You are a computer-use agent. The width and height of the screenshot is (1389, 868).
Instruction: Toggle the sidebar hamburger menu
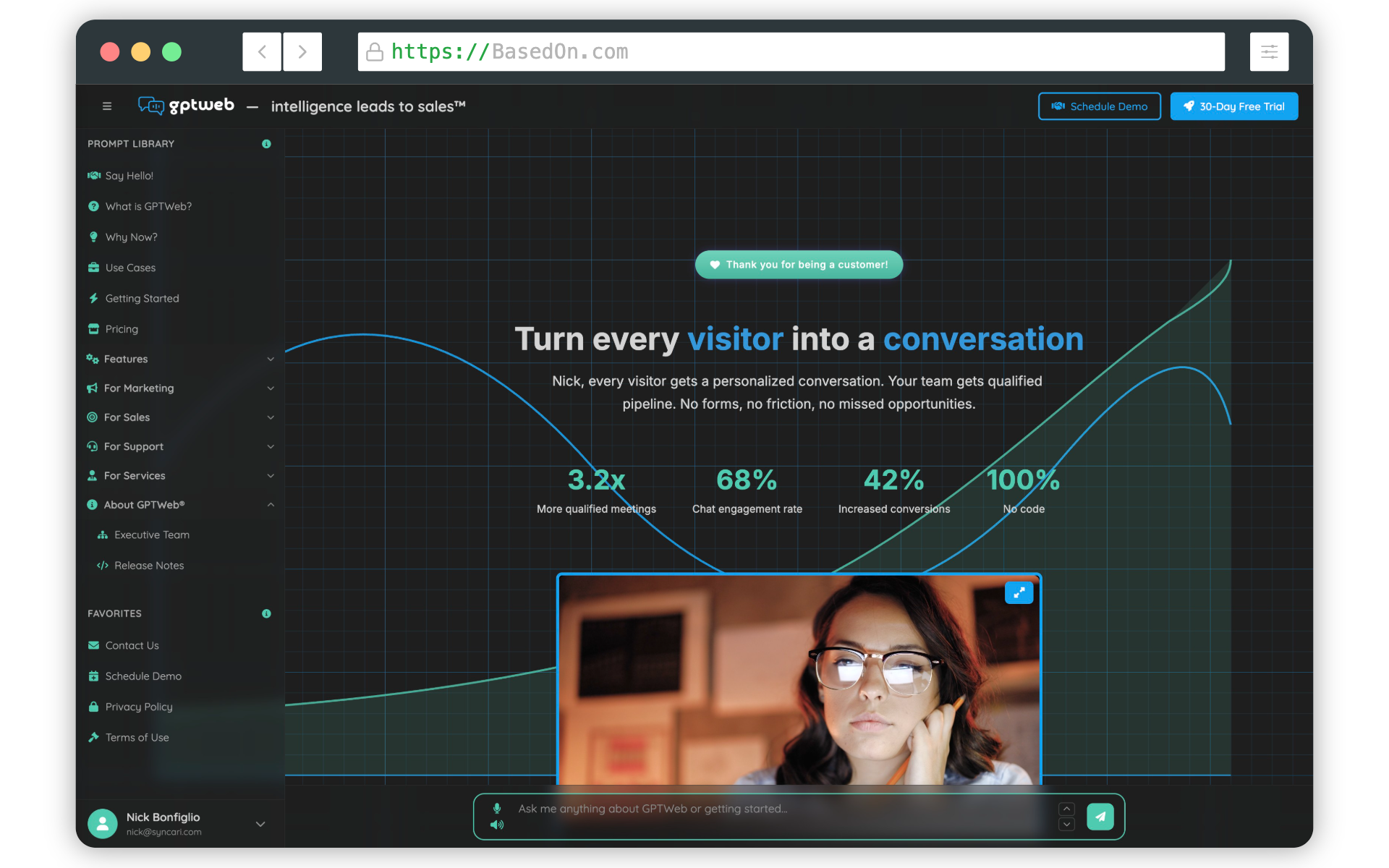coord(107,106)
